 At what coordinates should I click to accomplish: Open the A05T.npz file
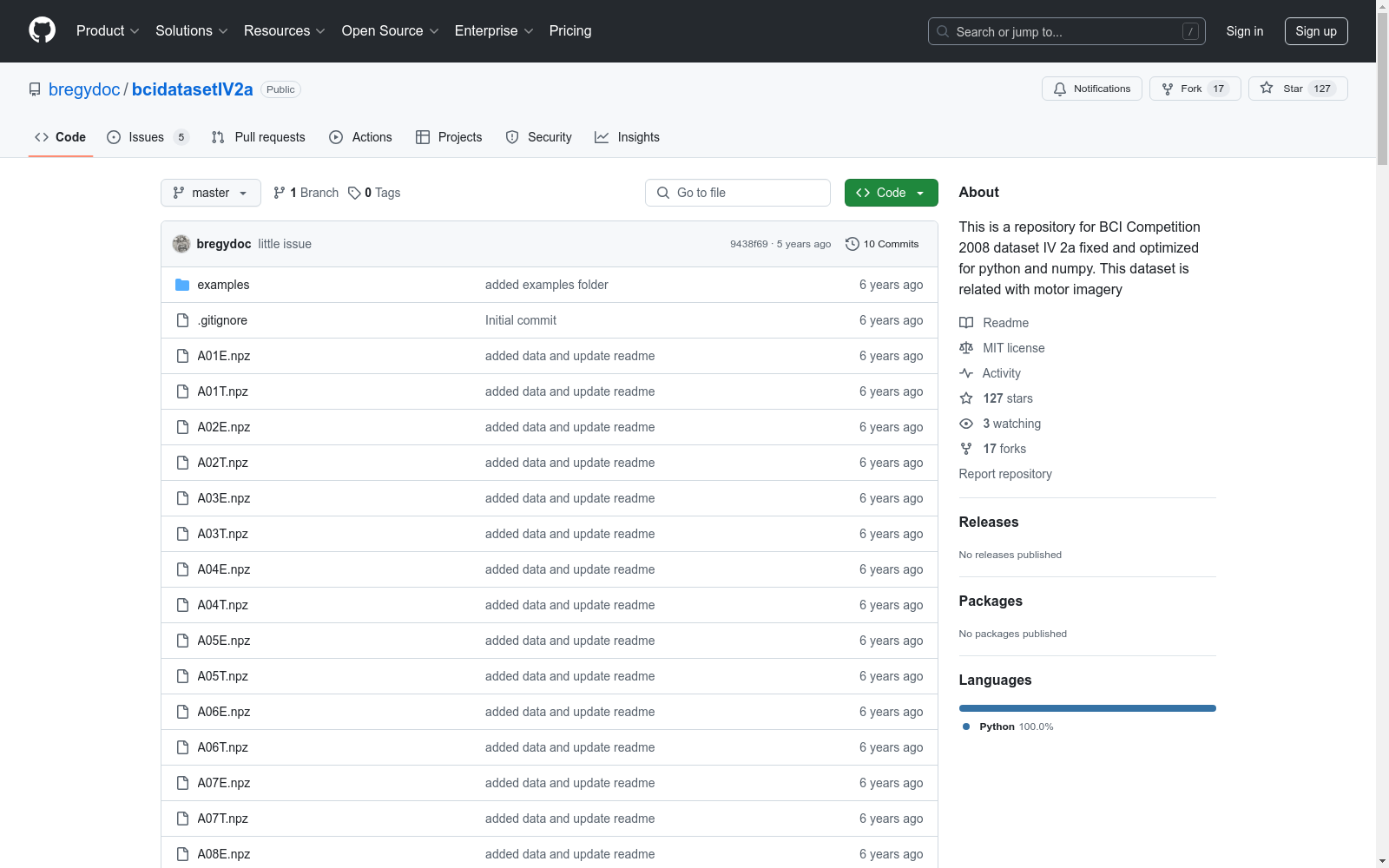click(222, 676)
